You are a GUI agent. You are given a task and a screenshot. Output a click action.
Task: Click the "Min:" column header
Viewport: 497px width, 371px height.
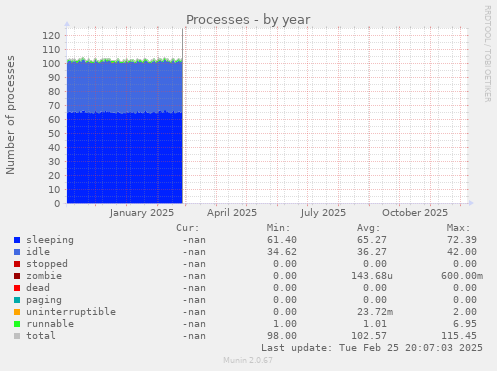pyautogui.click(x=278, y=228)
